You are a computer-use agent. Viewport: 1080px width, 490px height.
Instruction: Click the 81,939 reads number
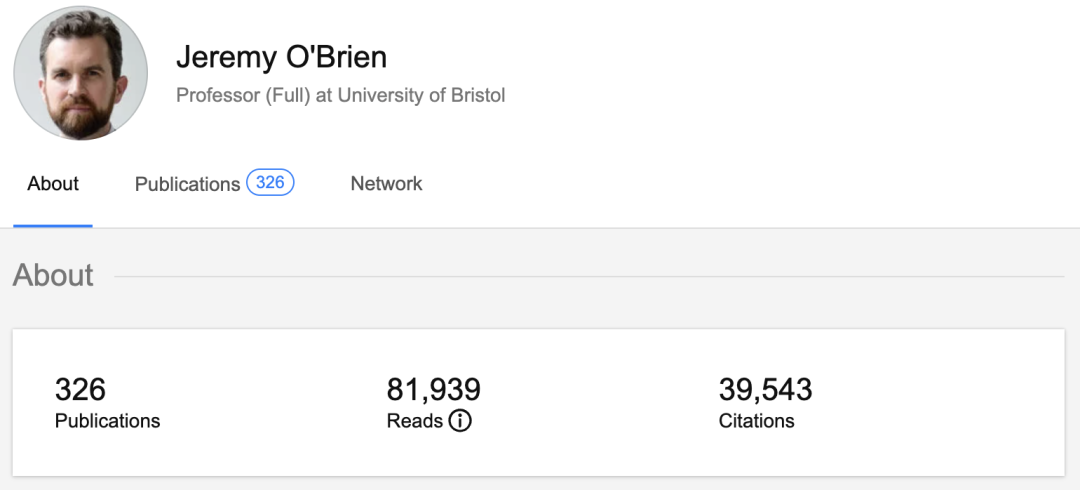pyautogui.click(x=433, y=389)
